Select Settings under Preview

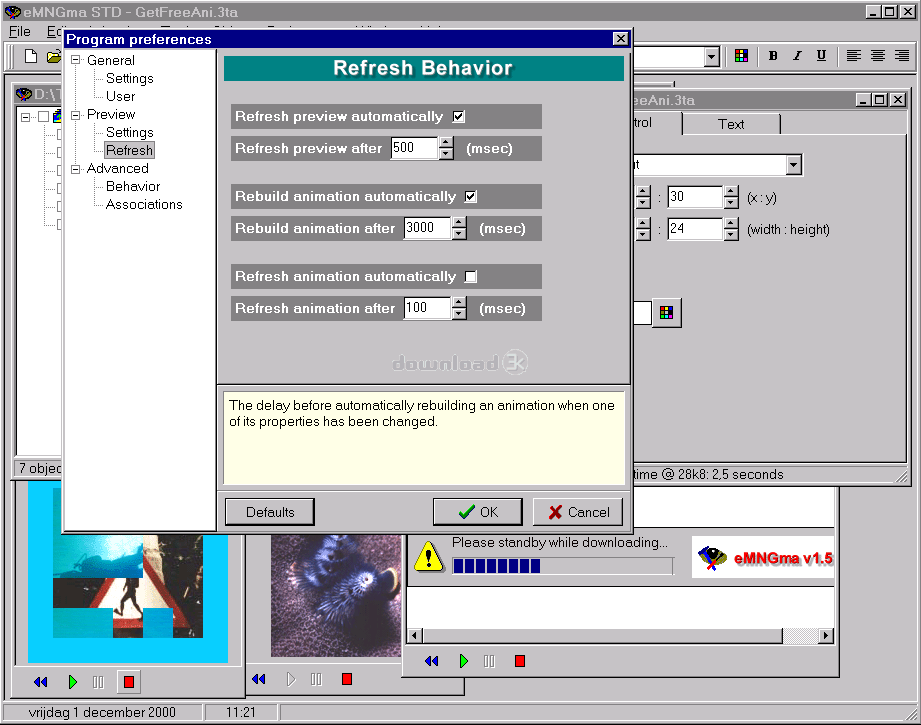coord(129,132)
